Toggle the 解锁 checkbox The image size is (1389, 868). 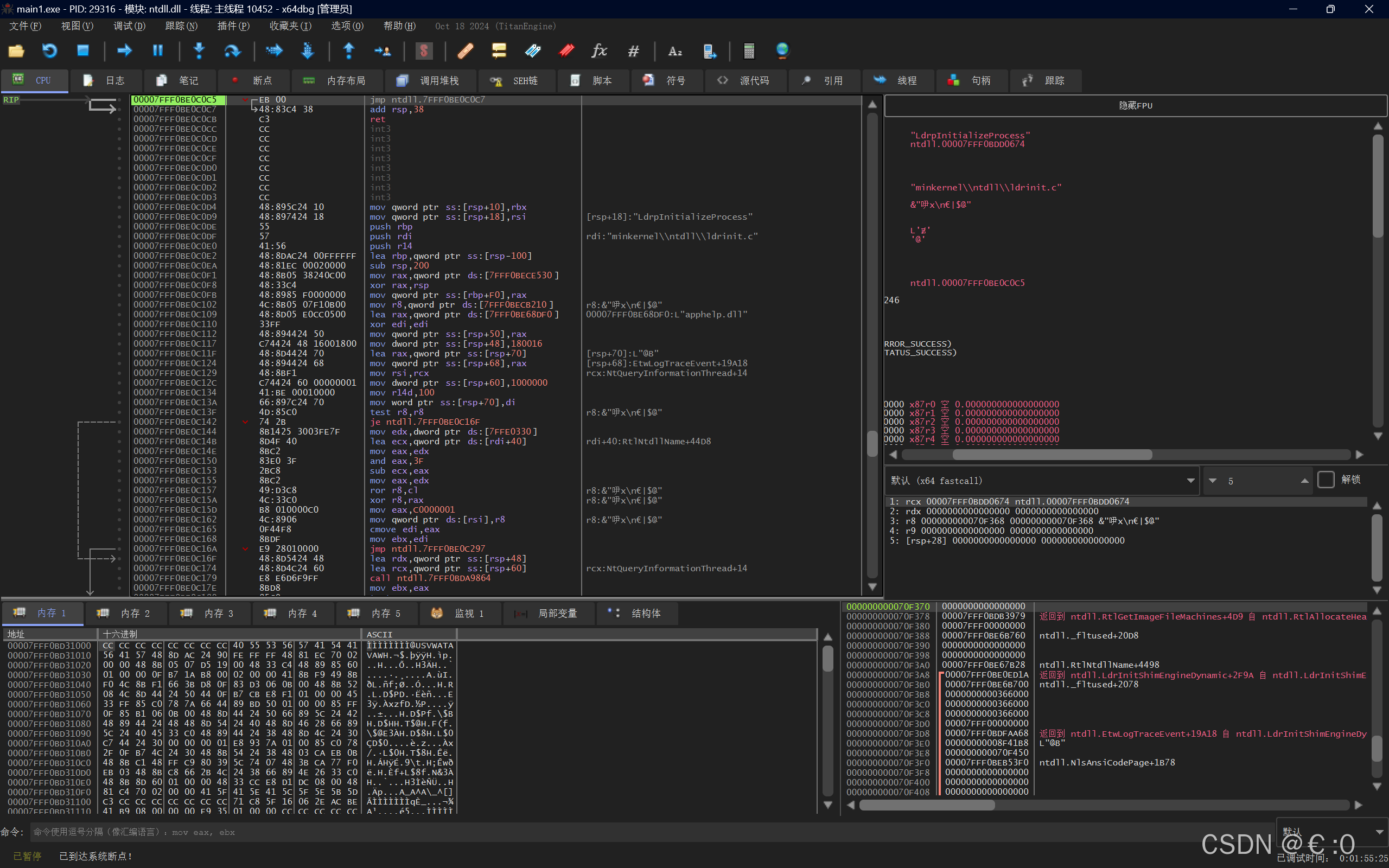[1326, 480]
